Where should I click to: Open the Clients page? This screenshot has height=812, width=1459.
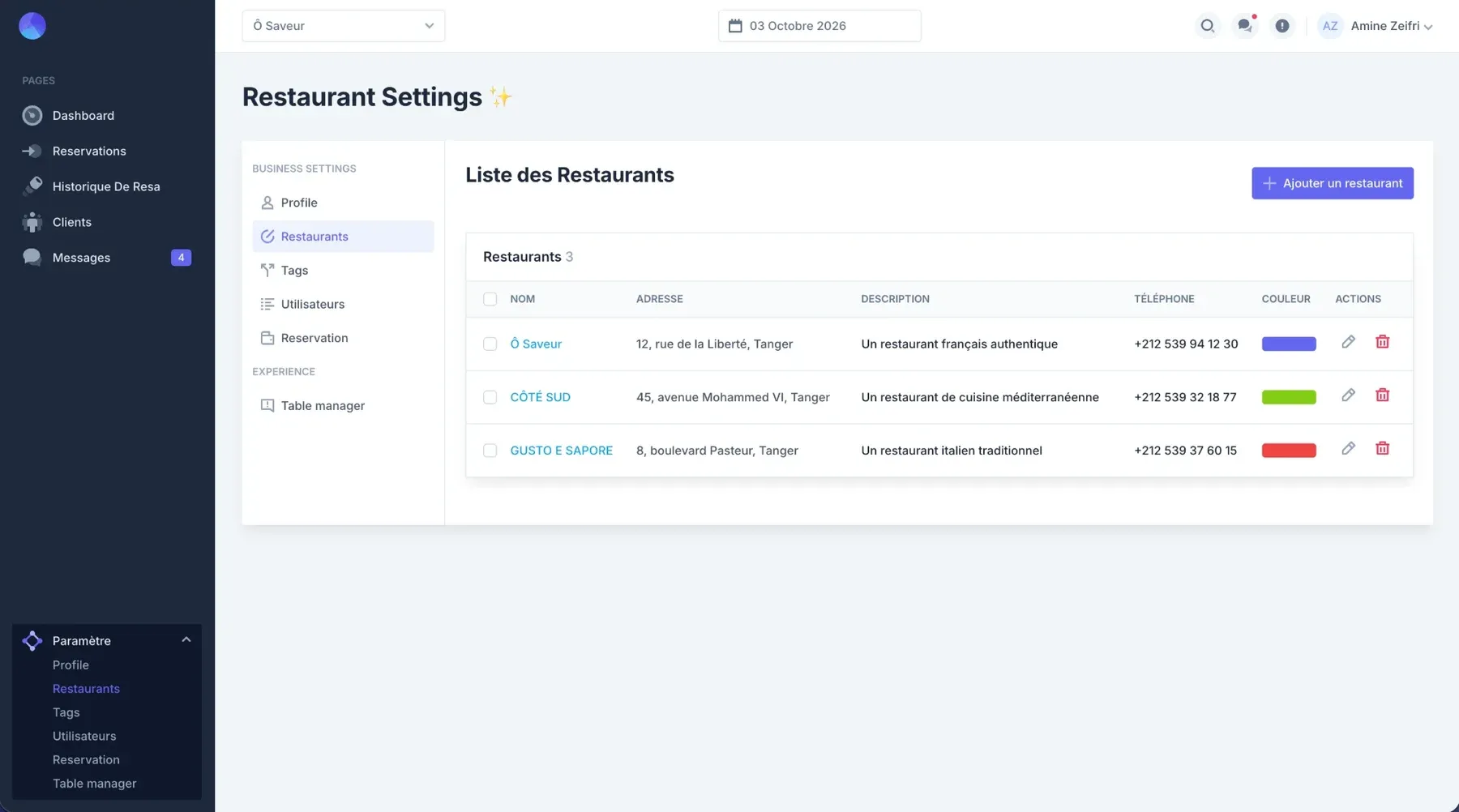click(107, 222)
